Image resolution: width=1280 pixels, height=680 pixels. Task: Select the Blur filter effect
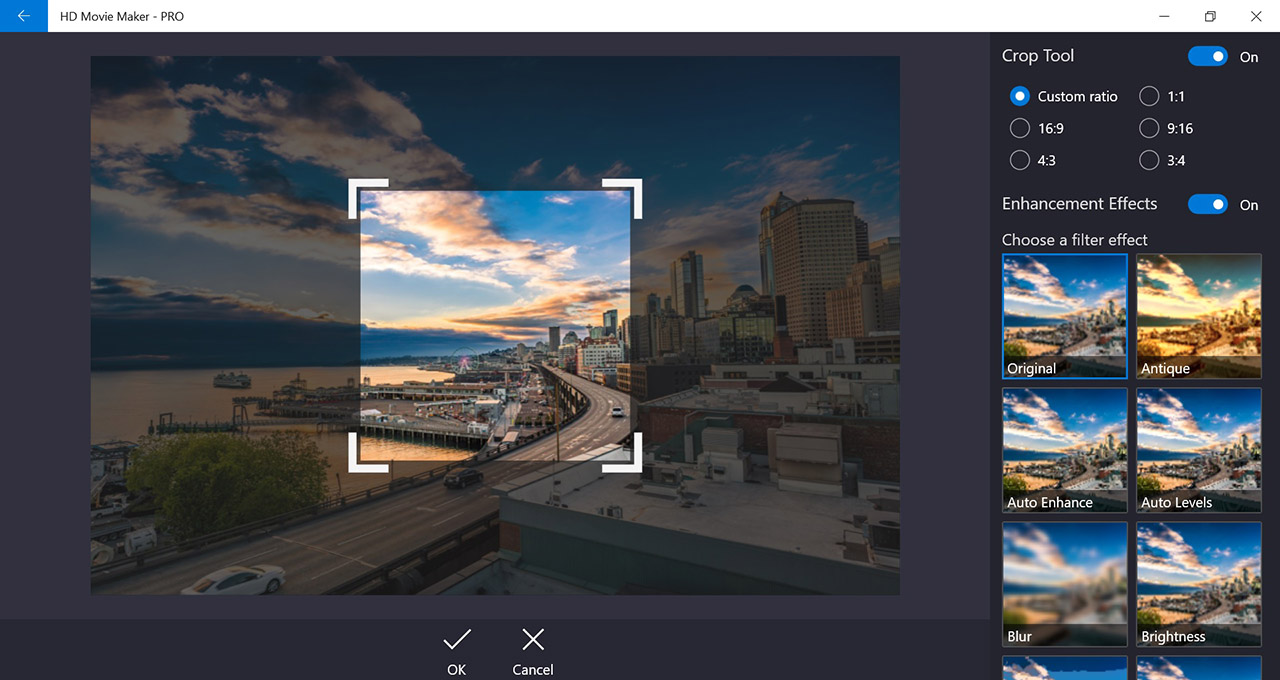click(1065, 584)
